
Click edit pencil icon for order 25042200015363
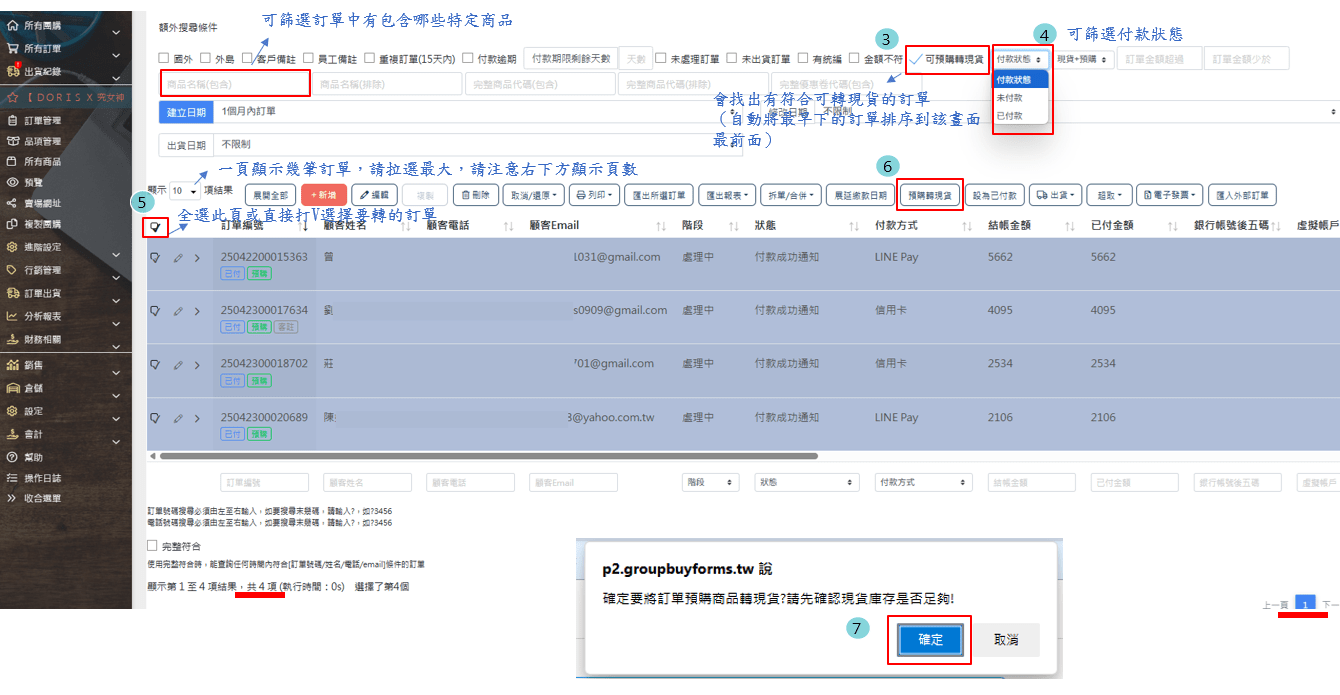[x=178, y=258]
